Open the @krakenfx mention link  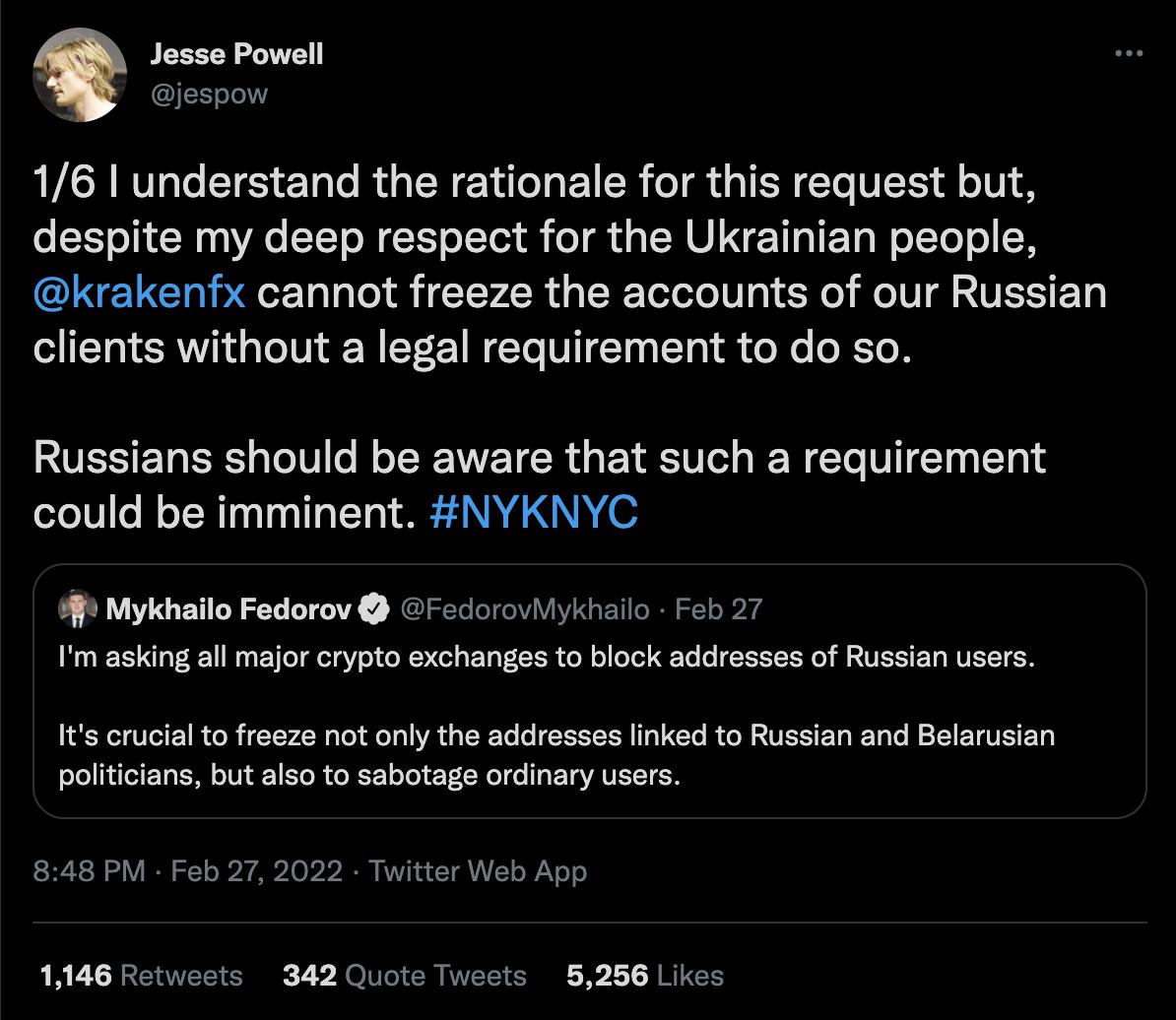click(139, 293)
